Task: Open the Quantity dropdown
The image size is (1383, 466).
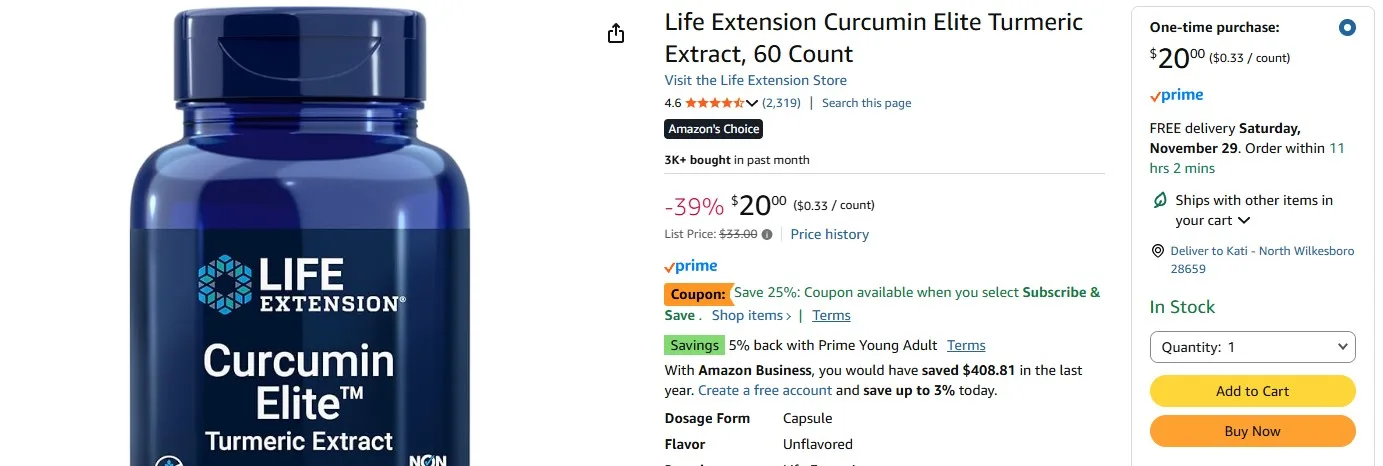Action: [x=1252, y=347]
